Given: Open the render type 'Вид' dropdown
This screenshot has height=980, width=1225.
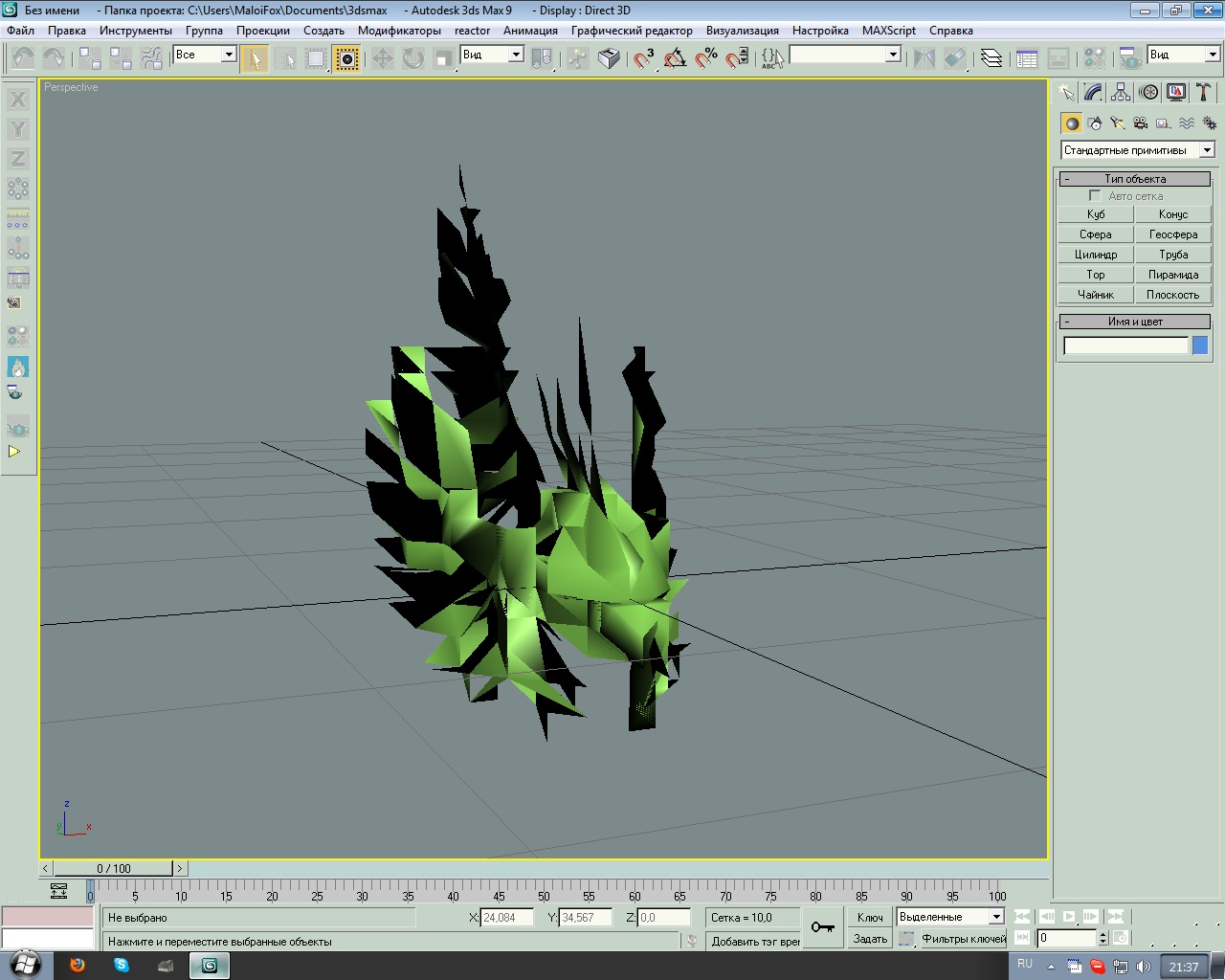Looking at the screenshot, I should [x=1184, y=55].
